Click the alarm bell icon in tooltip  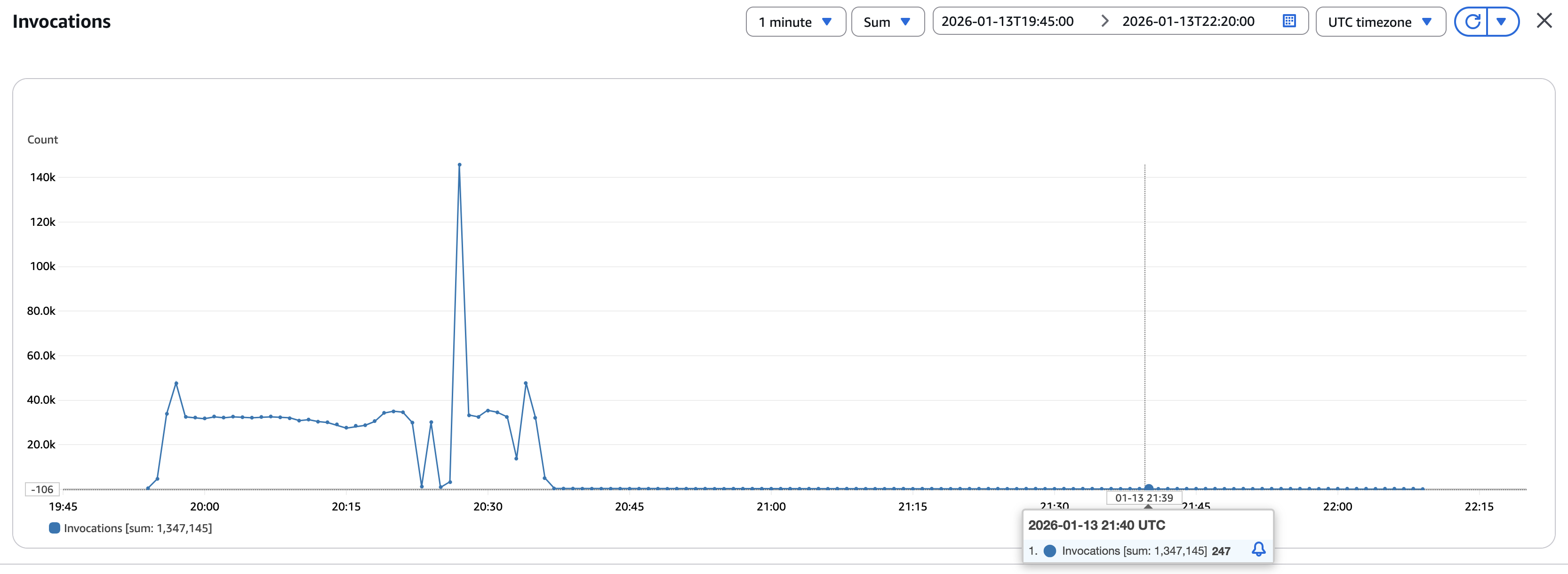click(1258, 550)
